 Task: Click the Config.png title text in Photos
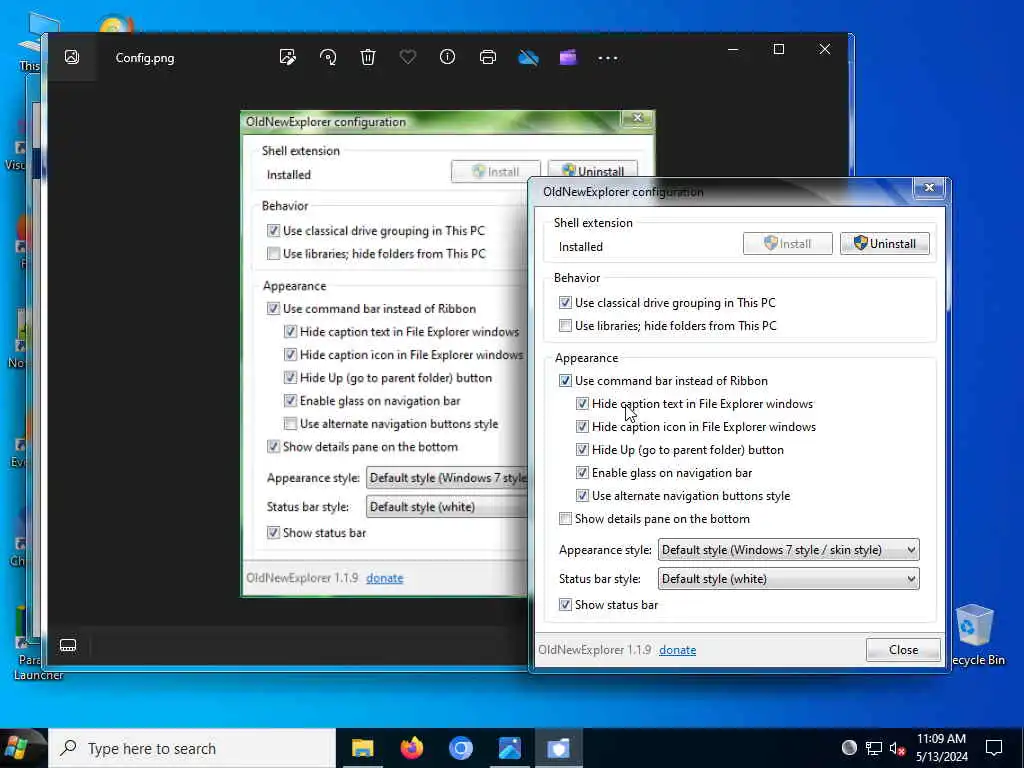pos(145,57)
